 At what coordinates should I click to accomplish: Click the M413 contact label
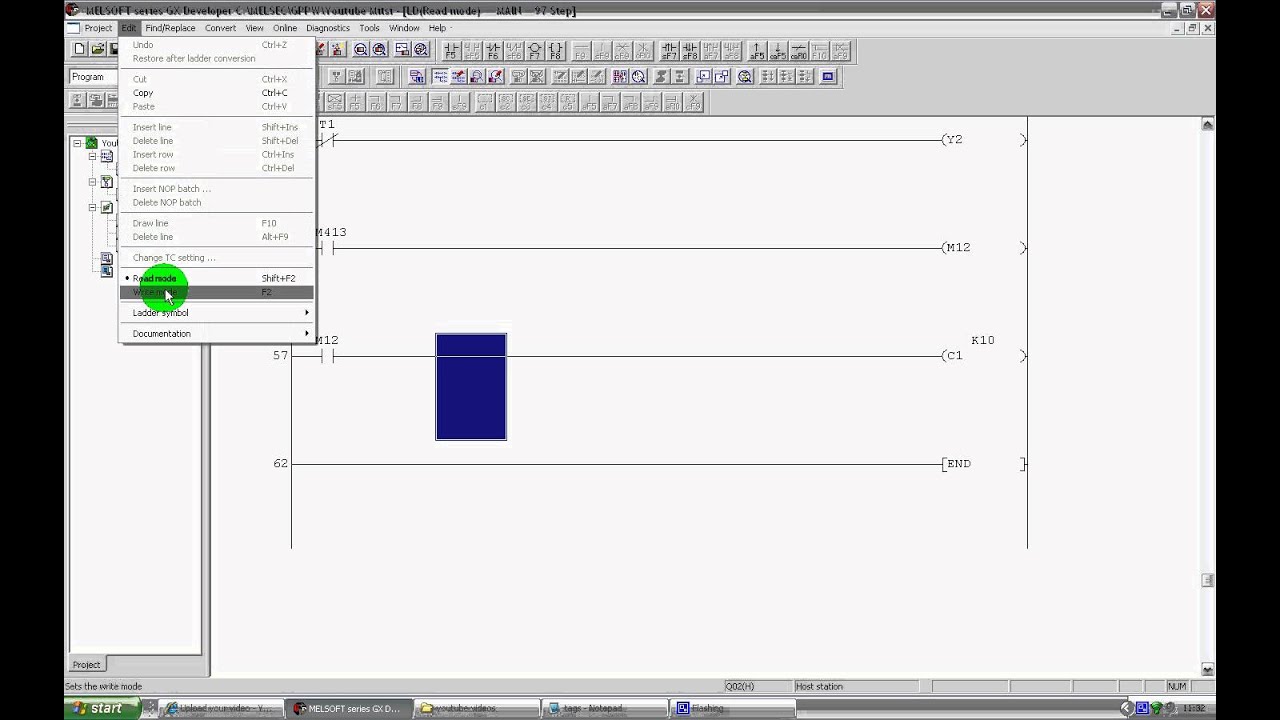(331, 232)
